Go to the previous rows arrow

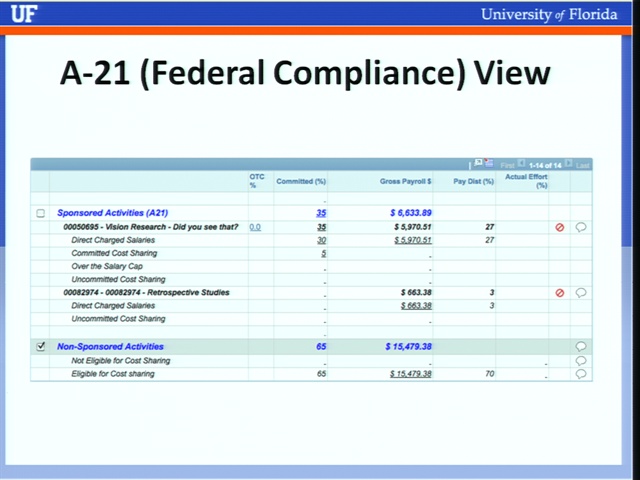pos(521,164)
